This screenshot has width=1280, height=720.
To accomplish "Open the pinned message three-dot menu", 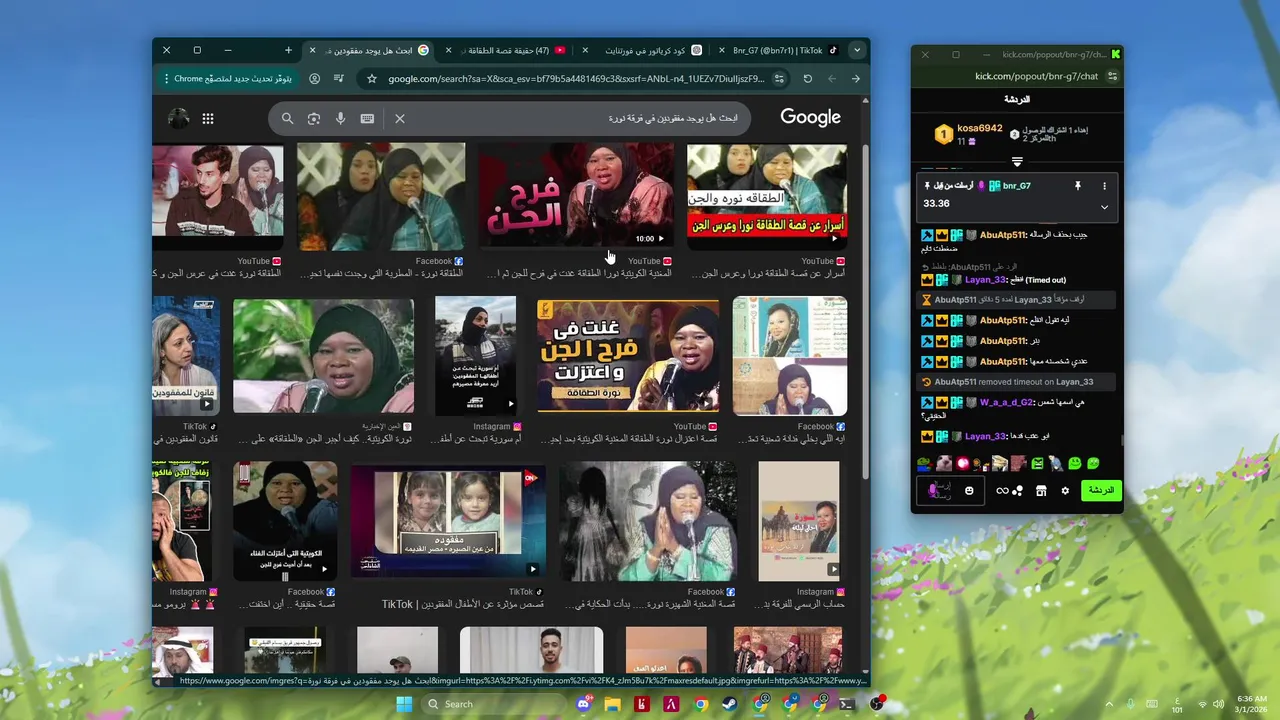I will pyautogui.click(x=1104, y=186).
